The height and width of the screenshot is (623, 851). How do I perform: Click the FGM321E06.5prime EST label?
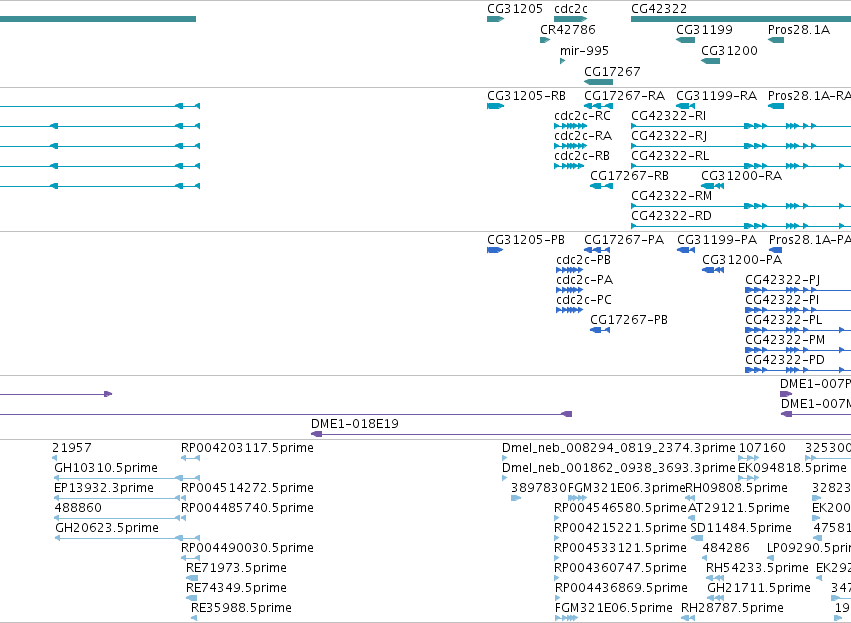pos(614,608)
